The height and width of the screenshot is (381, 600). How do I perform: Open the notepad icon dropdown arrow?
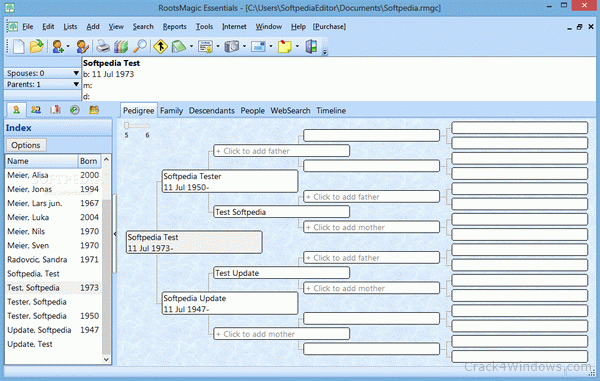[191, 47]
